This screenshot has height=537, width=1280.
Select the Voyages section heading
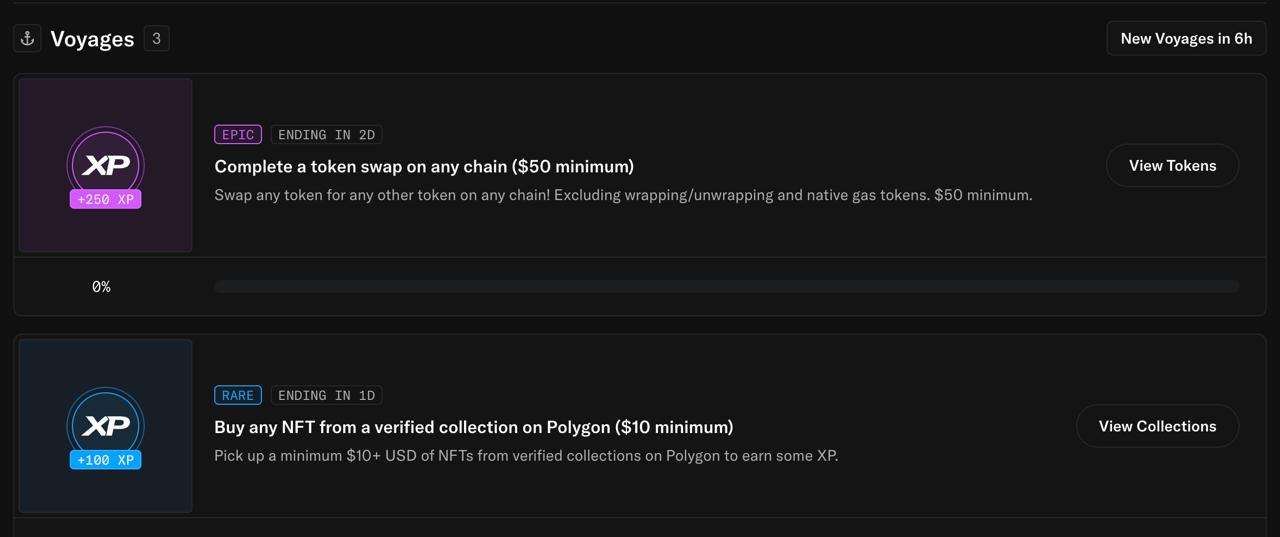pyautogui.click(x=92, y=38)
